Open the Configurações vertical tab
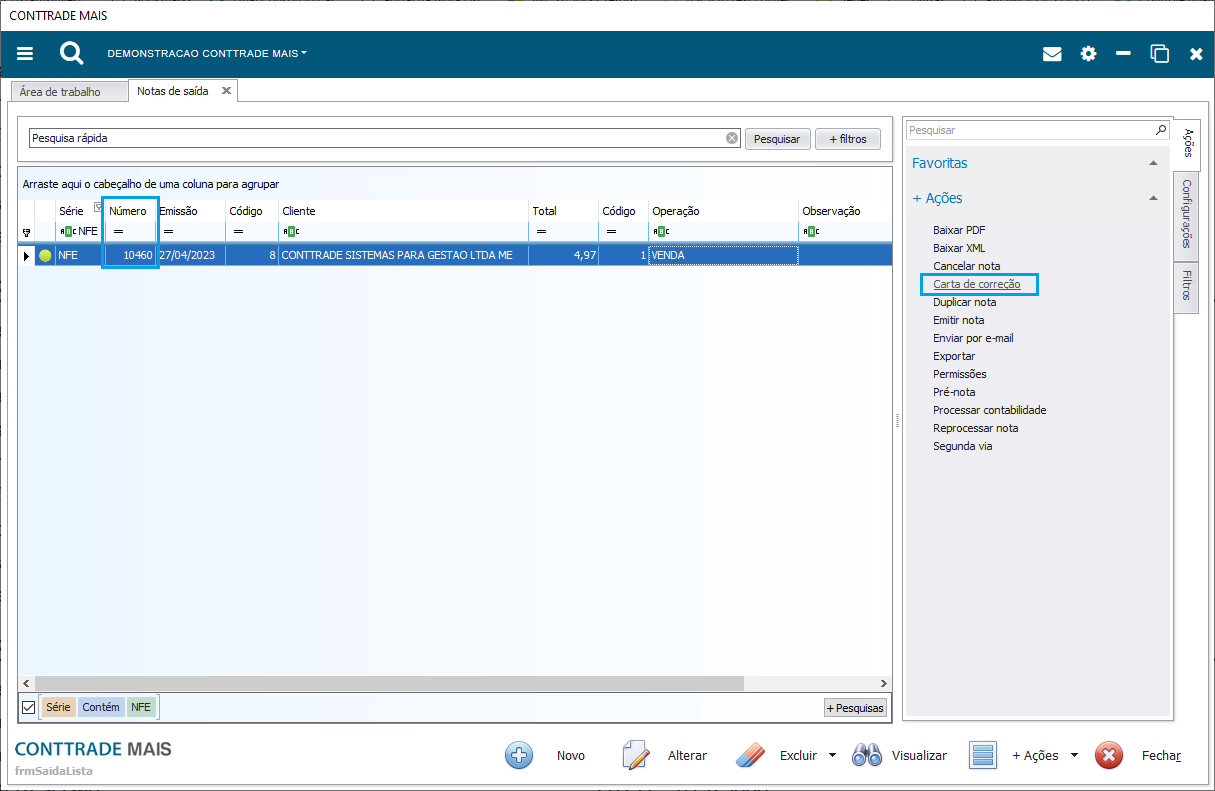Screen dimensions: 1215x791 click(1186, 214)
